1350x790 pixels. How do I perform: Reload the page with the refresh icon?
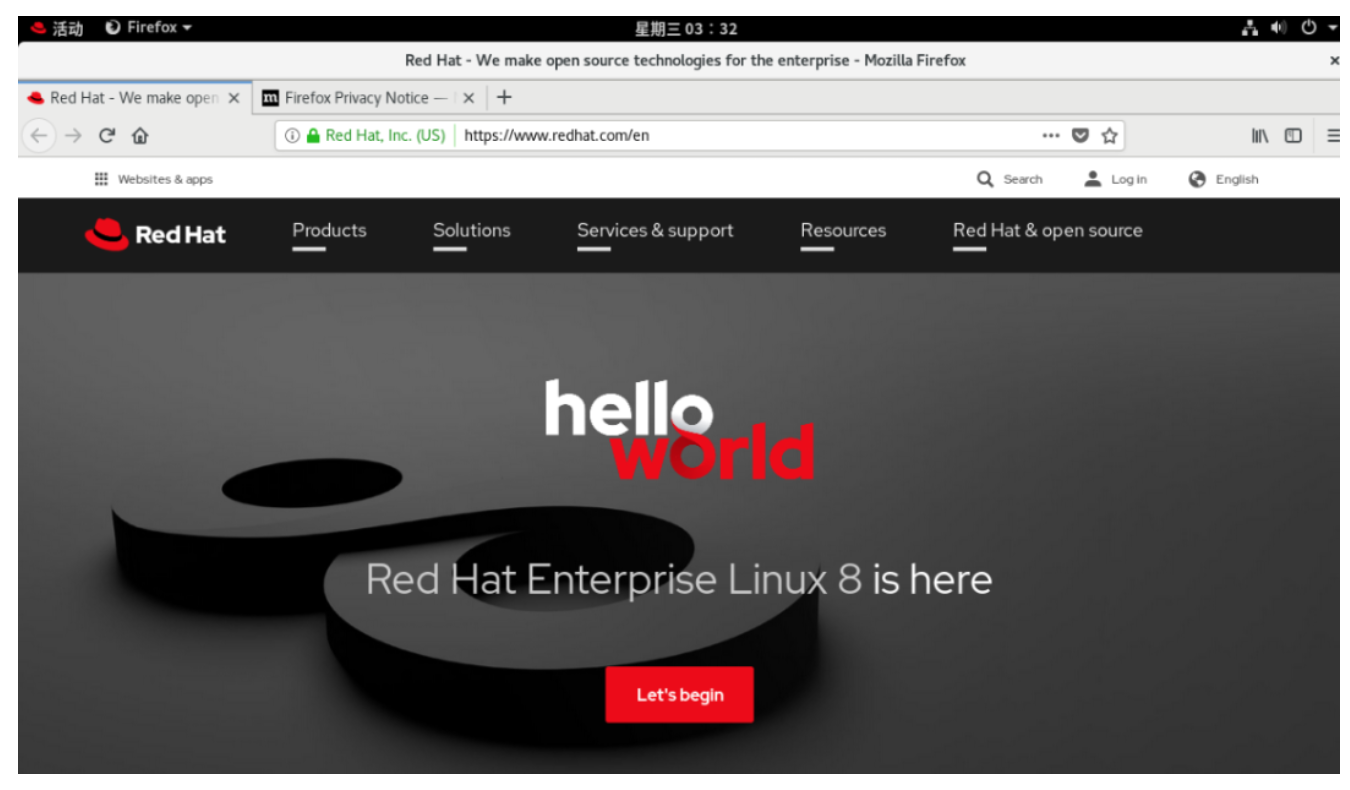coord(107,136)
